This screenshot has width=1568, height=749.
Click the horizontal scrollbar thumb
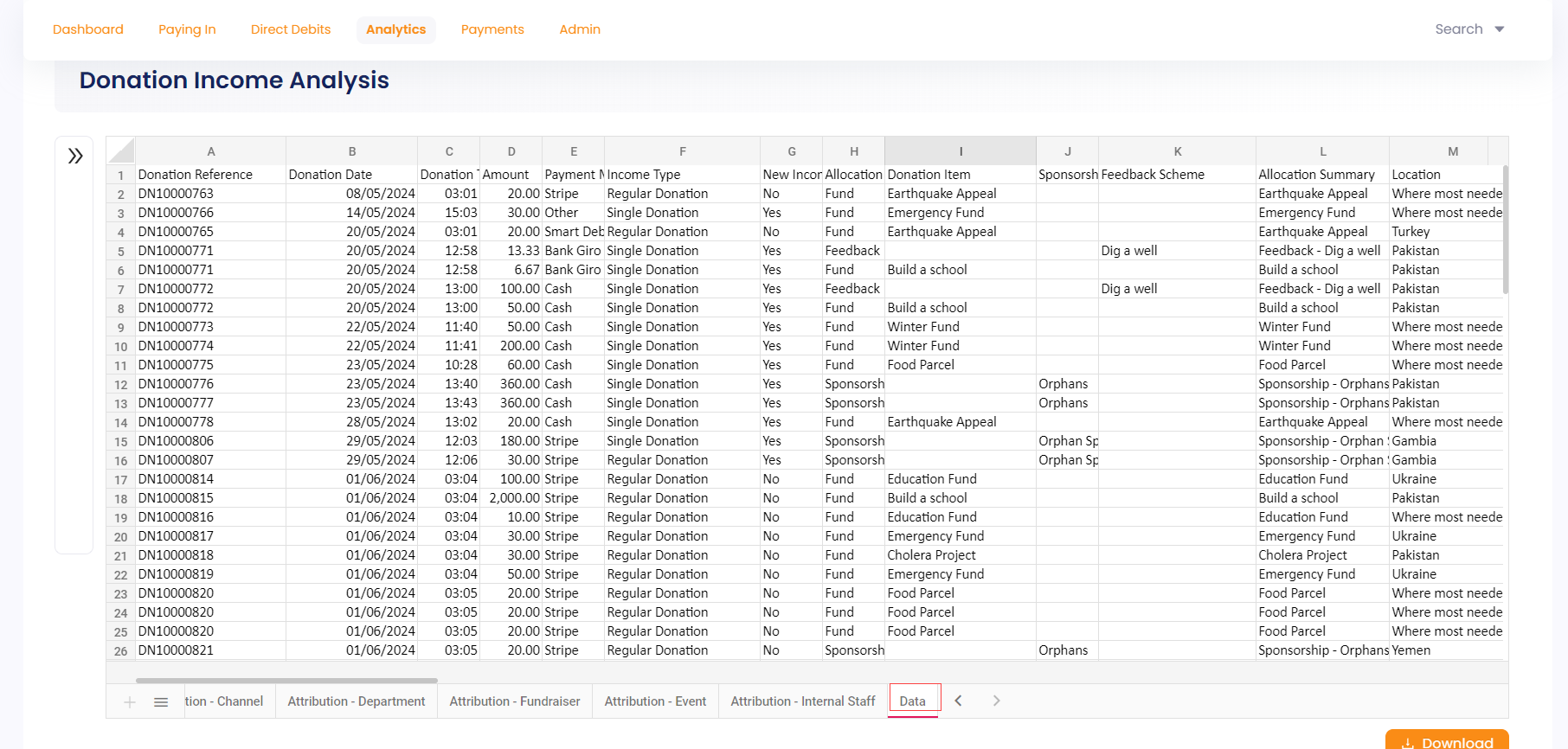286,681
